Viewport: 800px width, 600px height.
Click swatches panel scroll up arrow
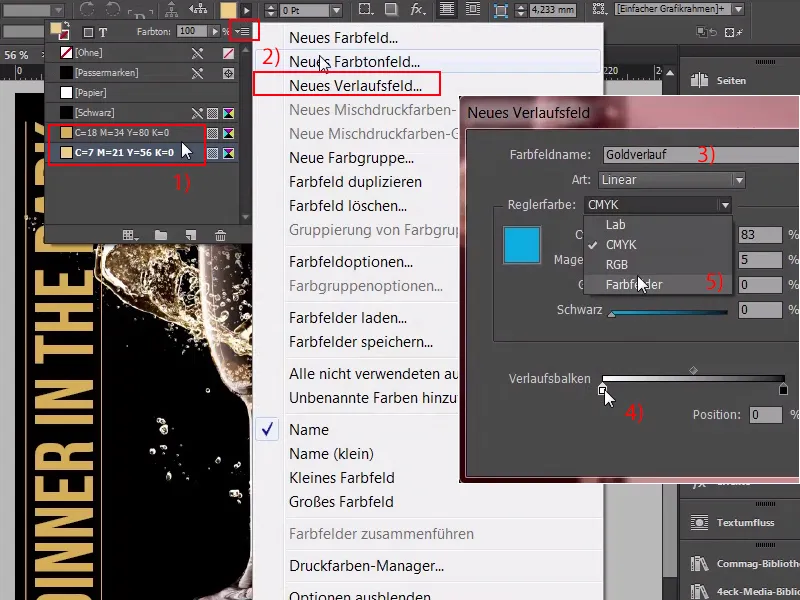pos(245,50)
